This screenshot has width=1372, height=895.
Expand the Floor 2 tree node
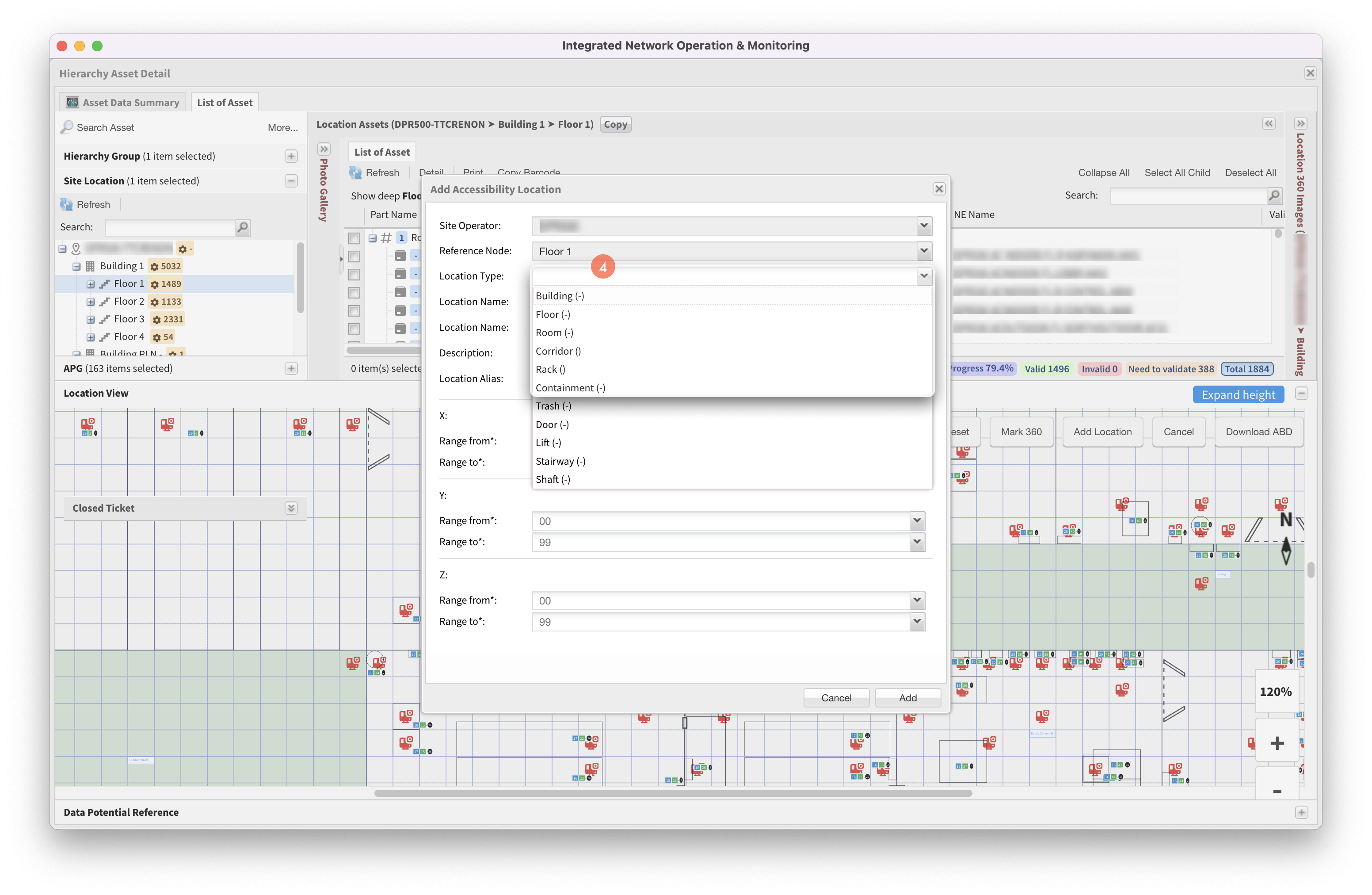tap(91, 302)
